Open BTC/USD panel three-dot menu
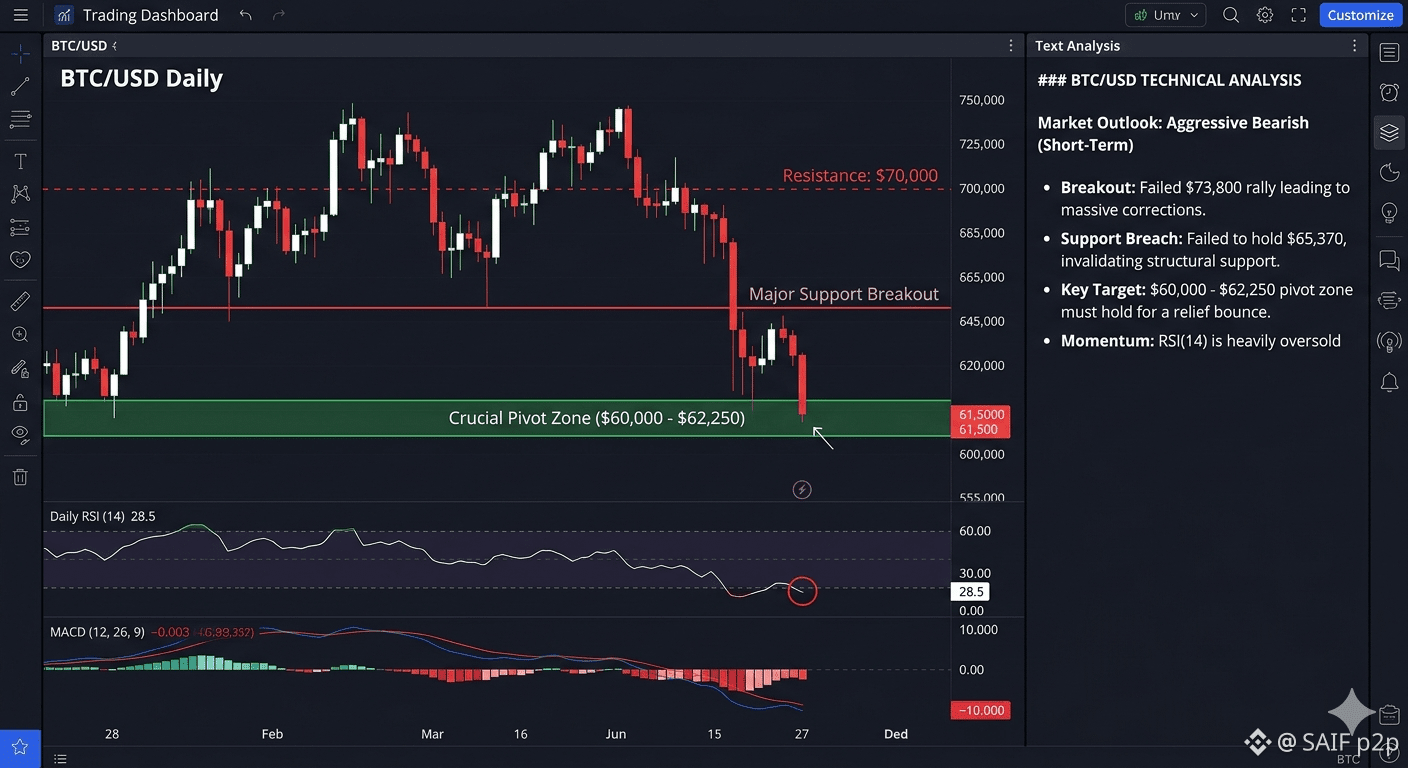The height and width of the screenshot is (768, 1408). 1011,46
